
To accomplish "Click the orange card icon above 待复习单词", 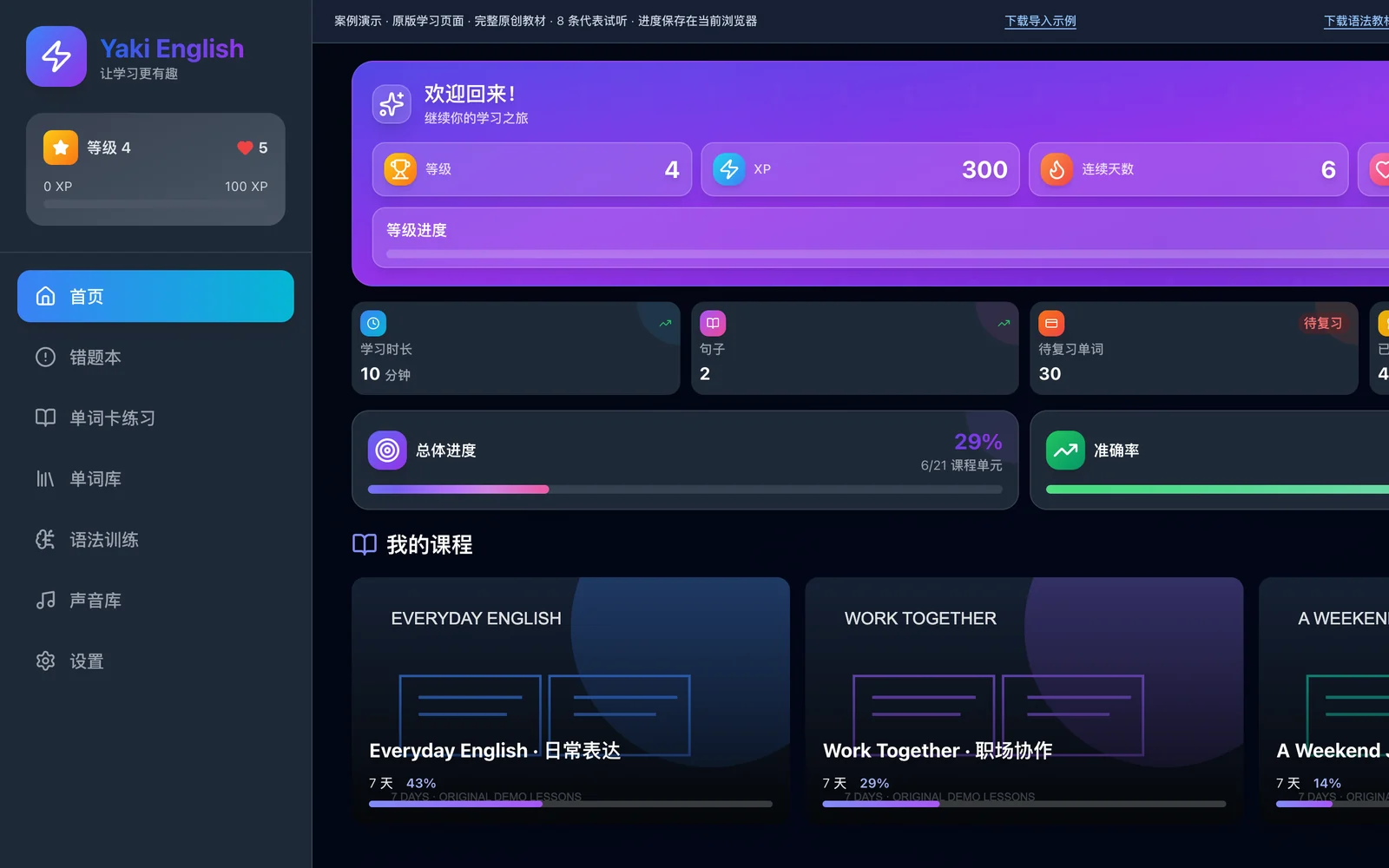I will [x=1051, y=323].
